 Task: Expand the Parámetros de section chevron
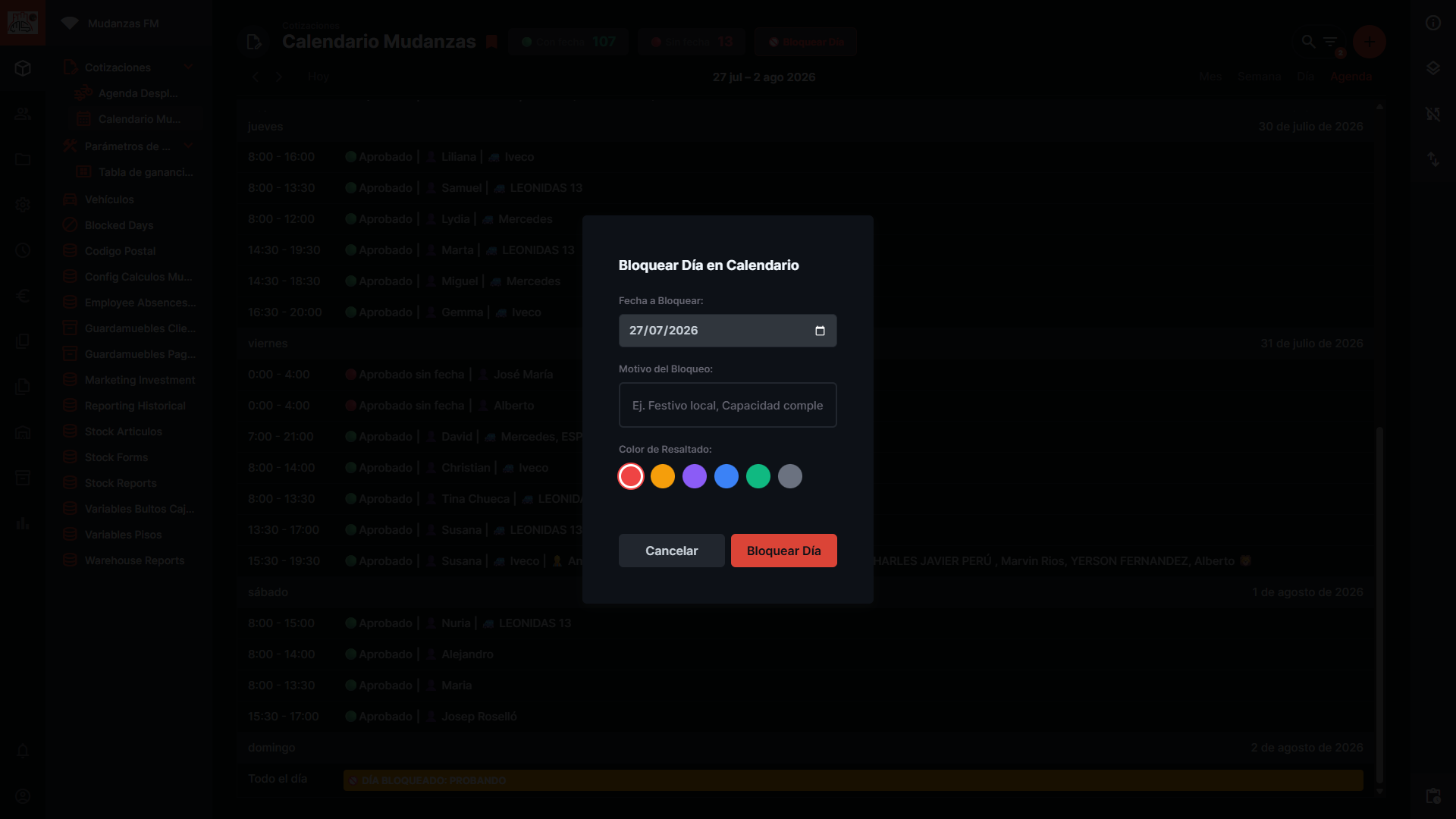tap(188, 146)
